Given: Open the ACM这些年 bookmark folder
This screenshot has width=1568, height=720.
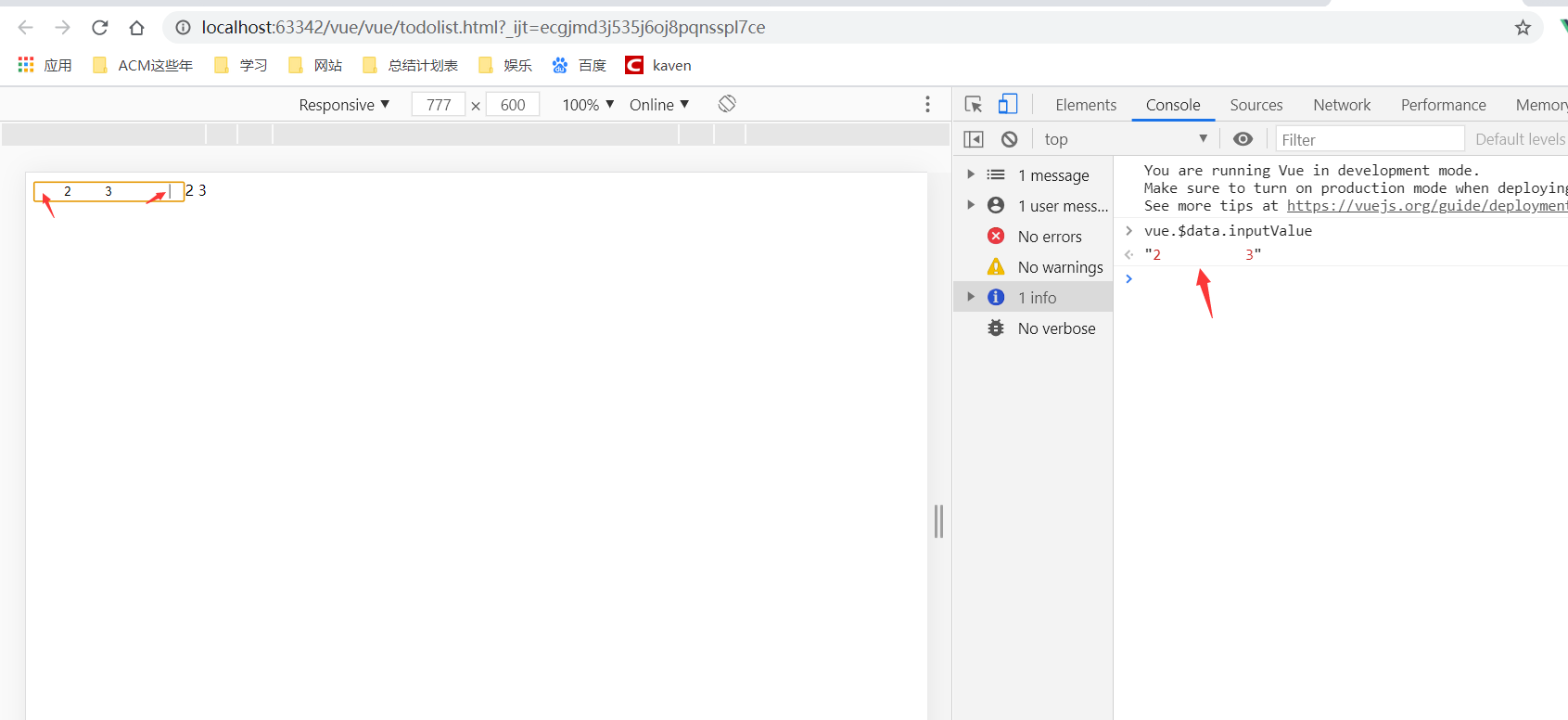Looking at the screenshot, I should click(x=143, y=65).
